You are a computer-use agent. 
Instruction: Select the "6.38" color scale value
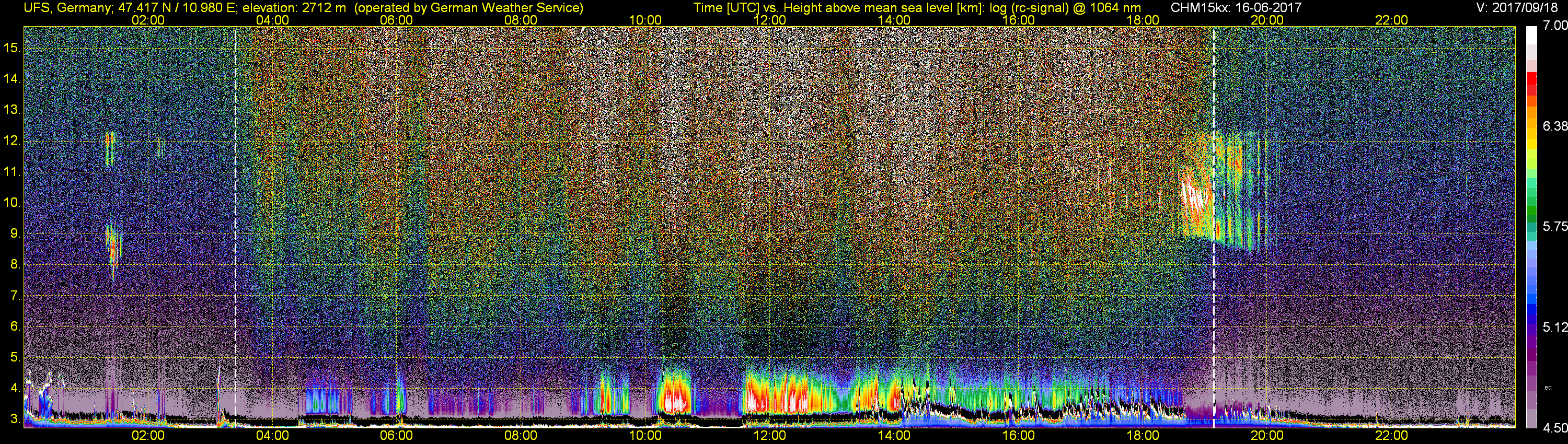pos(1555,126)
